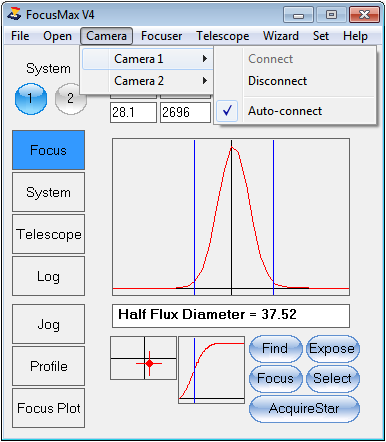Click the AcquireStar button
Screen dimensions: 386x442
pos(304,409)
